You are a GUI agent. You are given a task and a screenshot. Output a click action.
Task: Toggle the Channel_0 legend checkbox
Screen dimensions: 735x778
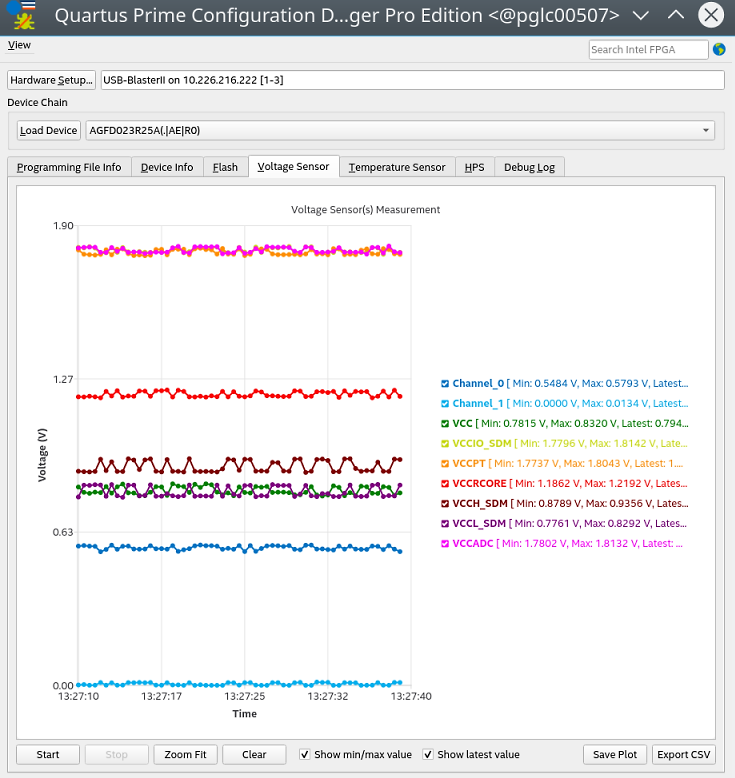[x=445, y=383]
